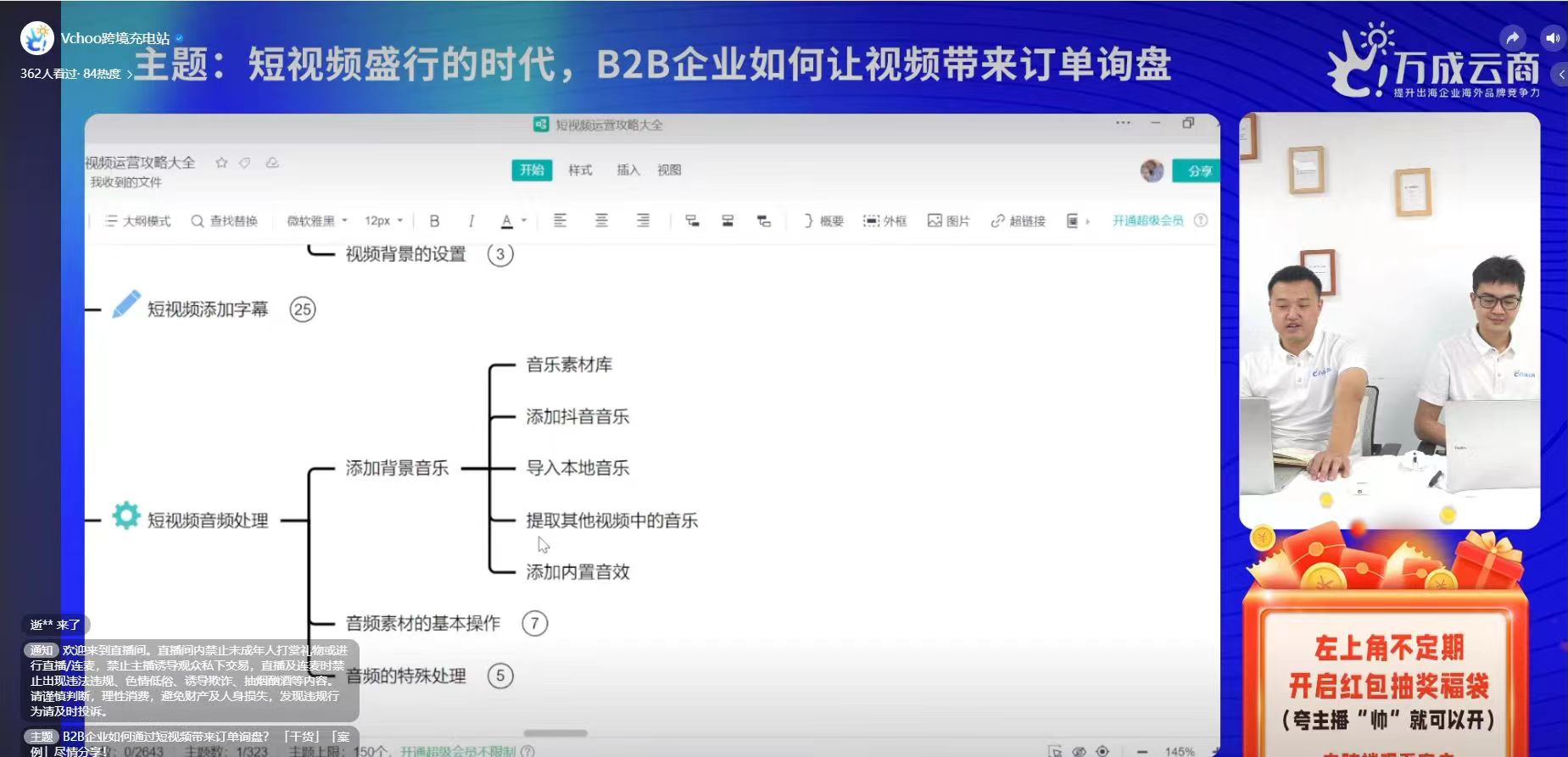
Task: Open the 微软雅黑 font dropdown
Action: pyautogui.click(x=317, y=221)
